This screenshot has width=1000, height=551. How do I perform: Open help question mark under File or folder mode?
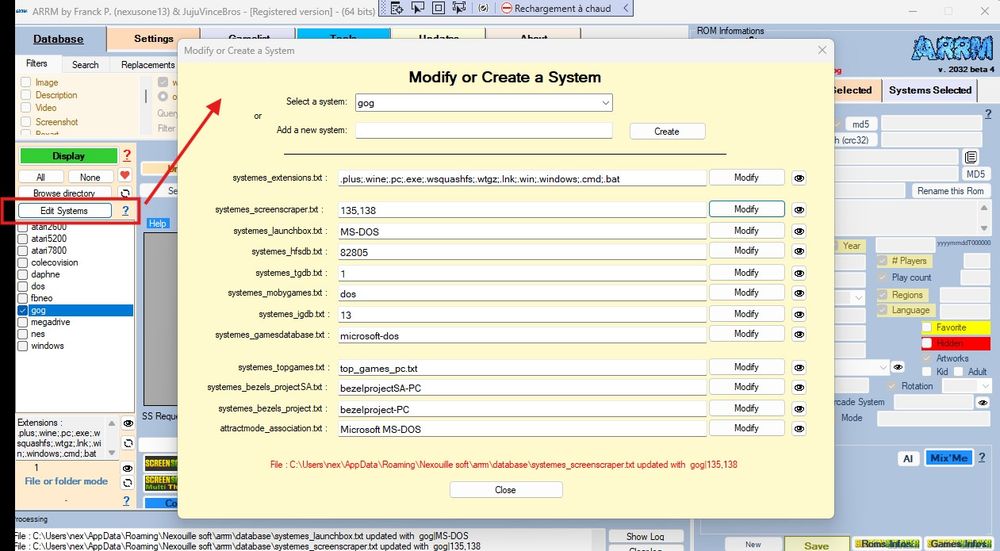point(126,501)
